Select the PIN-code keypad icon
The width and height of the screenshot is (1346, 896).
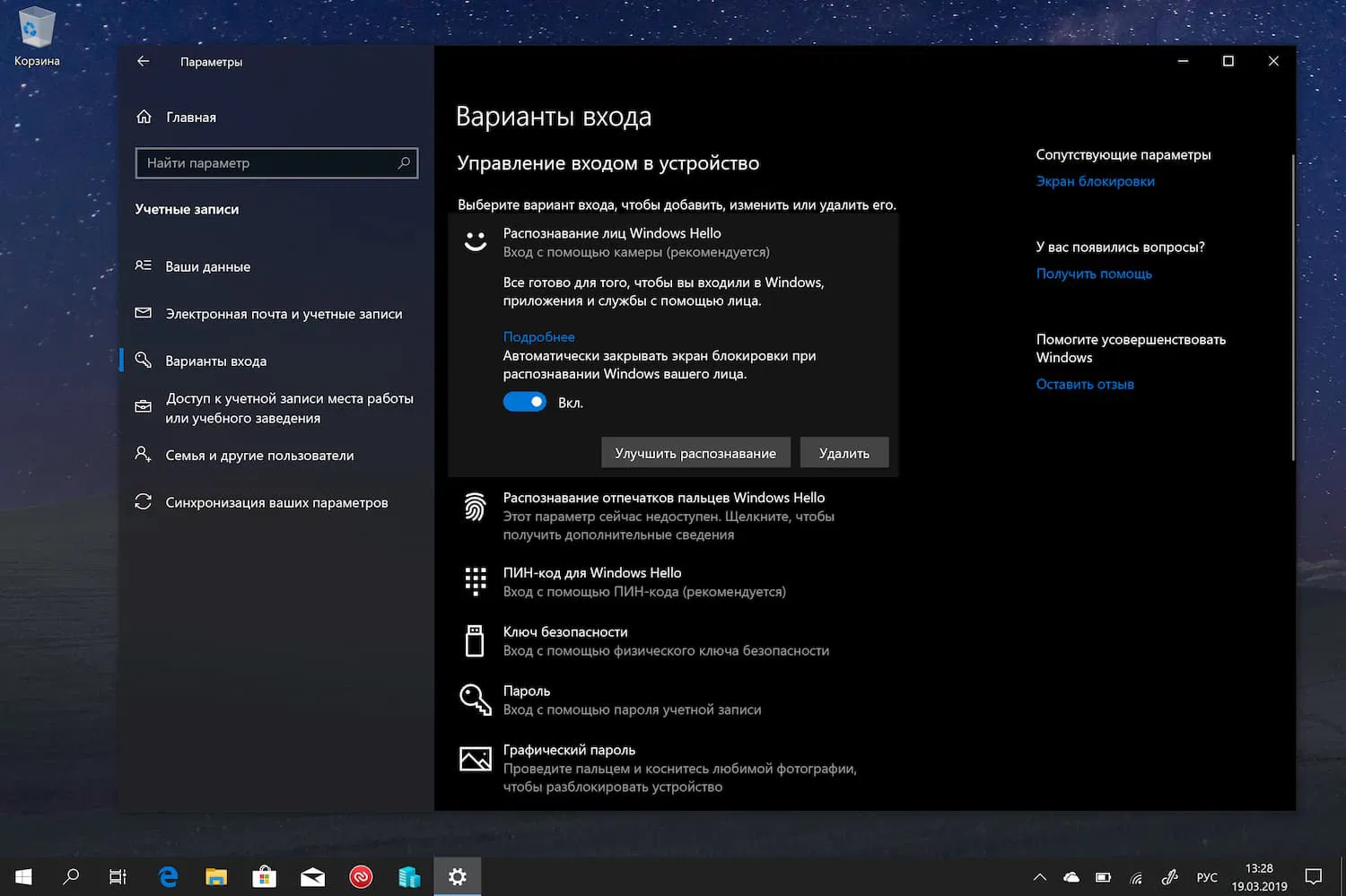(475, 581)
